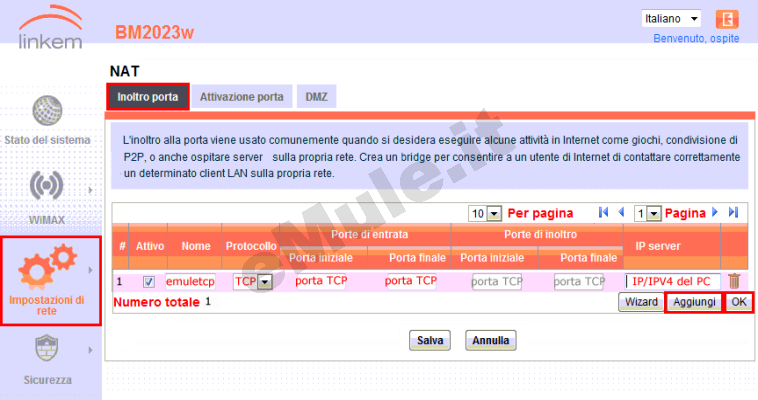Click Porte di inoltro Porta iniziale field
This screenshot has height=400, width=758.
coord(497,281)
